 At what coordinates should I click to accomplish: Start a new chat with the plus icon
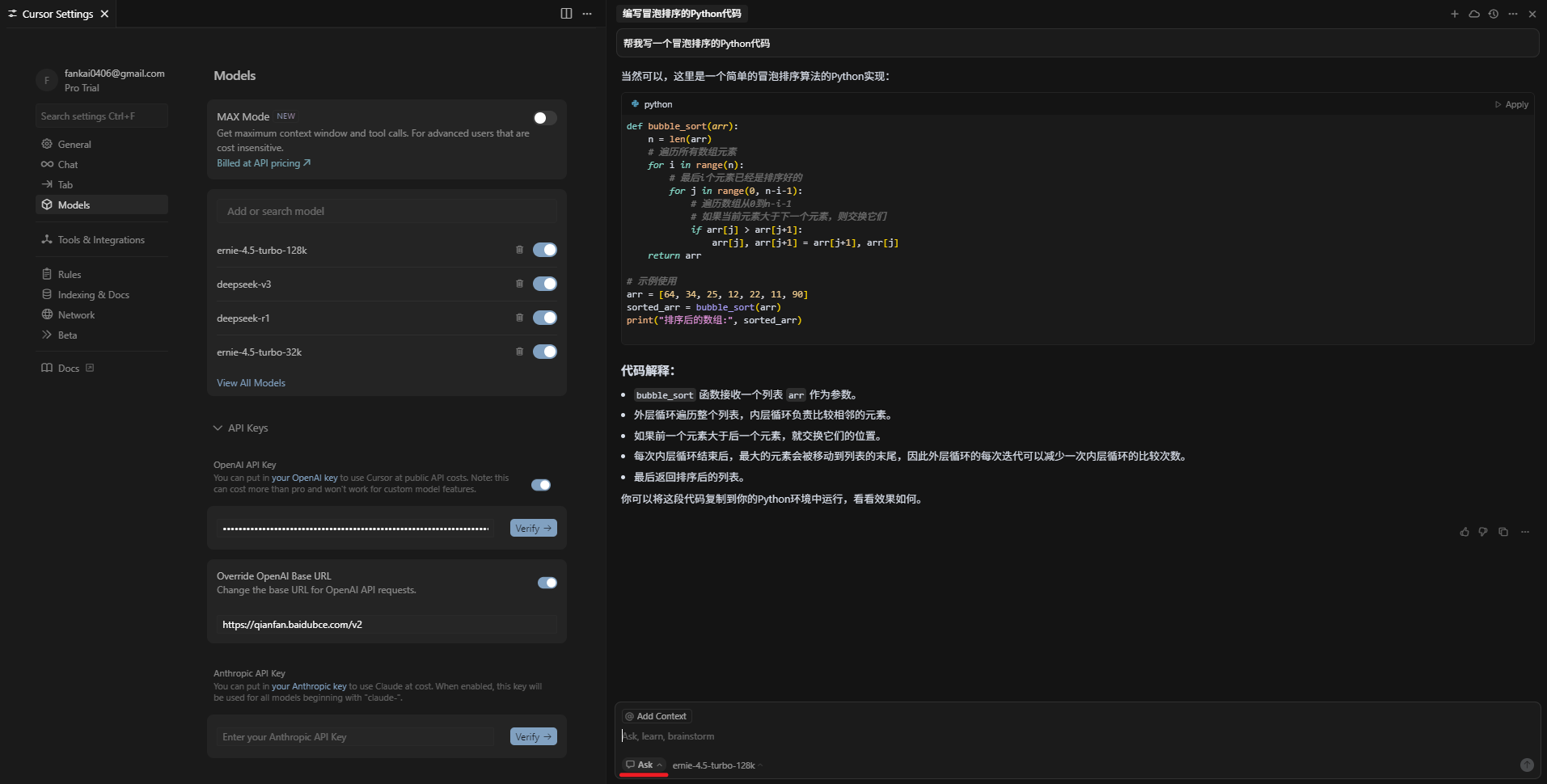pyautogui.click(x=1454, y=14)
